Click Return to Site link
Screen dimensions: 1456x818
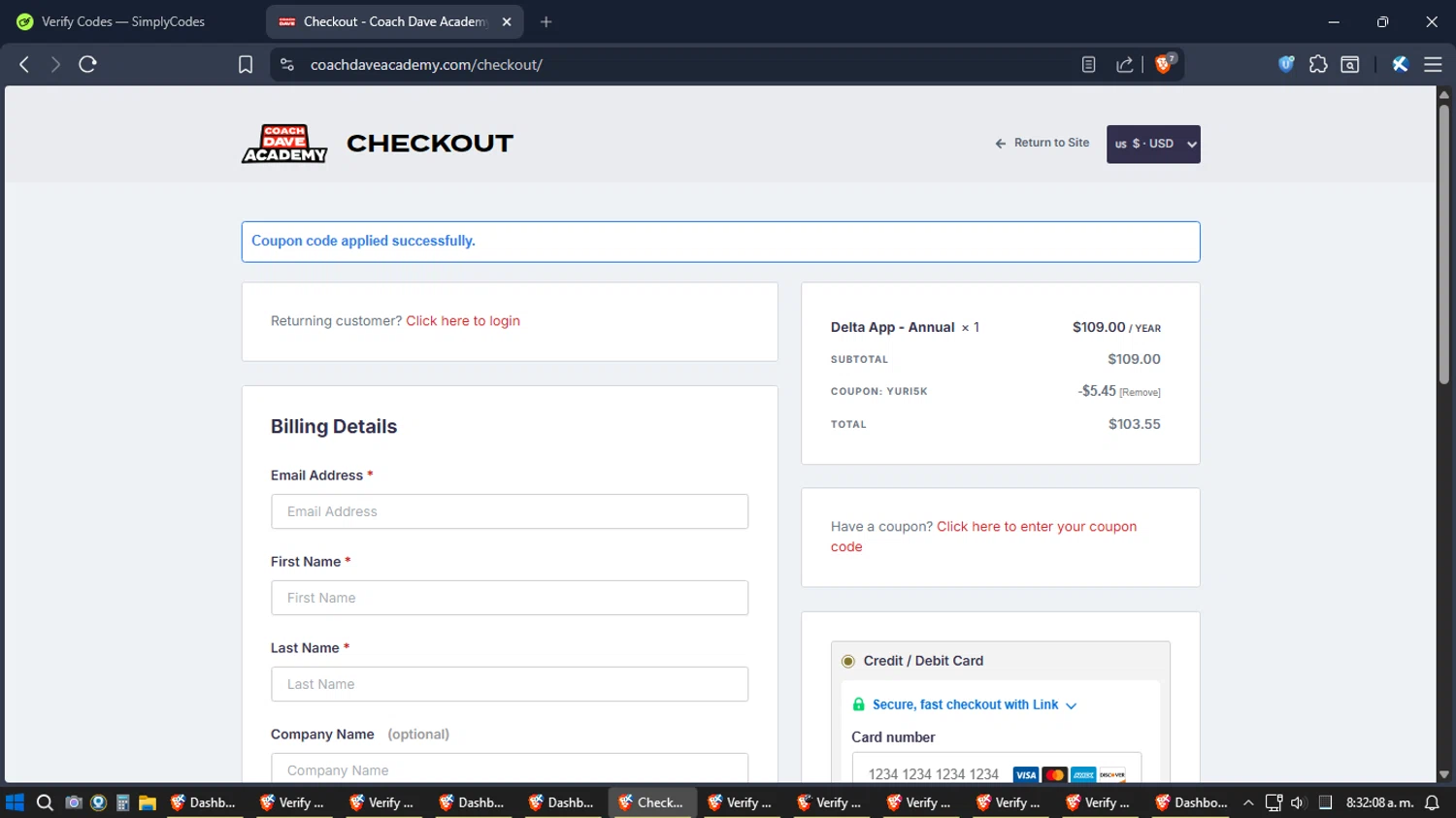[1042, 143]
